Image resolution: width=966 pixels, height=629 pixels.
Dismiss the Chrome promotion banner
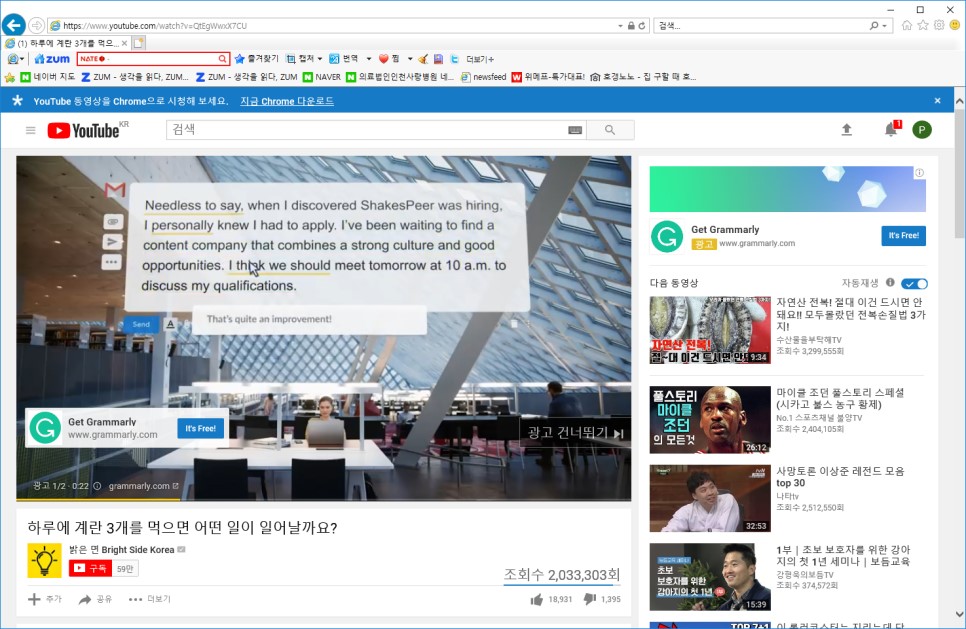pyautogui.click(x=938, y=100)
